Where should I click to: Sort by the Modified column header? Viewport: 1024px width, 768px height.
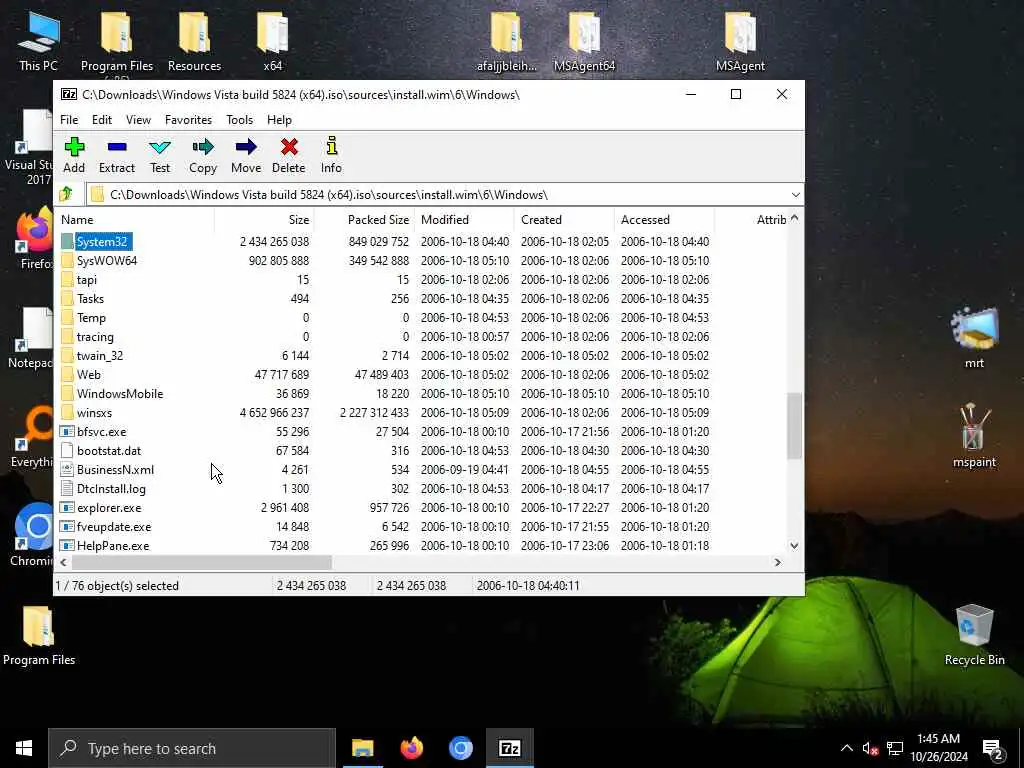pos(464,219)
